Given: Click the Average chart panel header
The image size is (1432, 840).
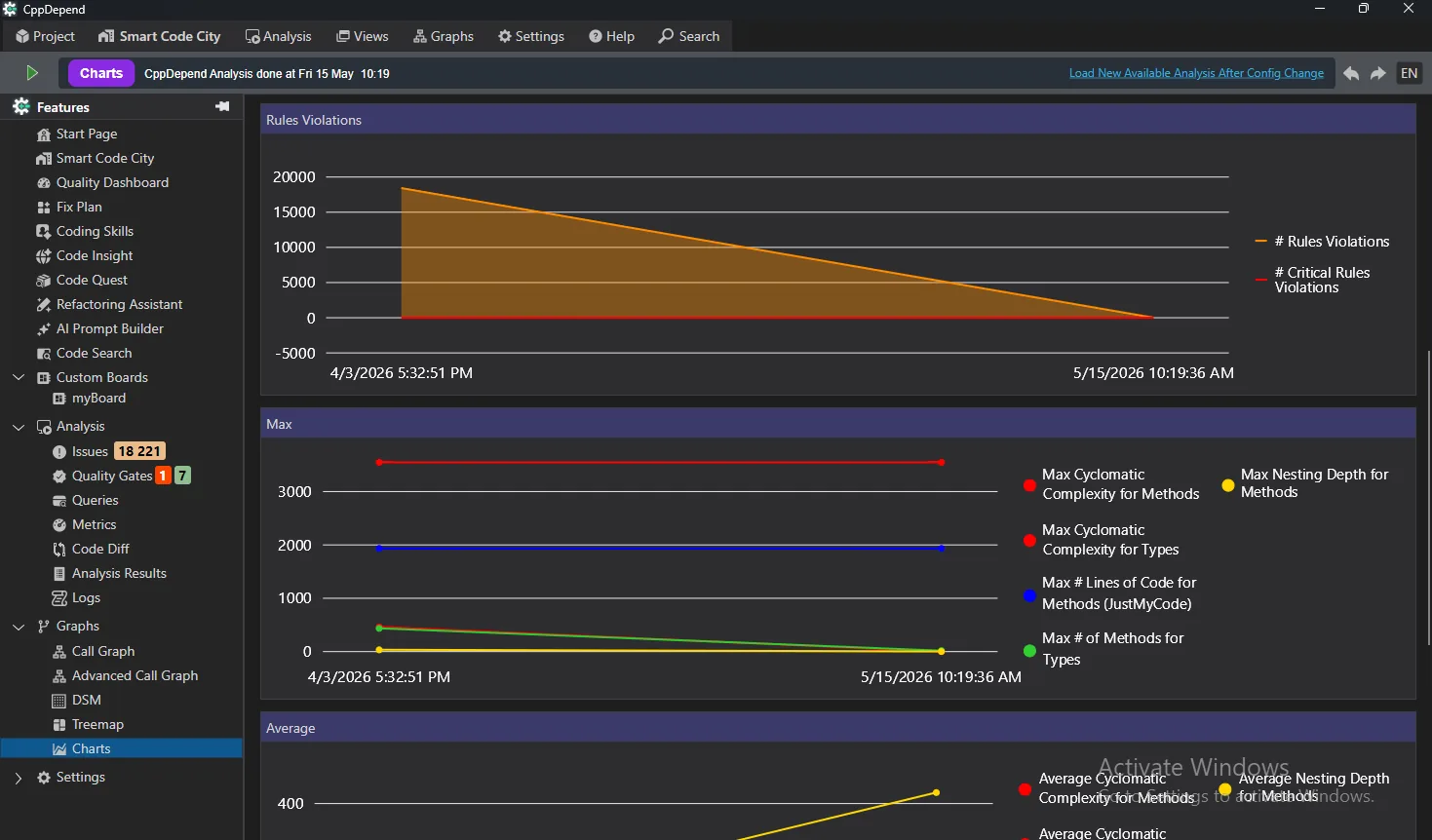Looking at the screenshot, I should coord(837,728).
